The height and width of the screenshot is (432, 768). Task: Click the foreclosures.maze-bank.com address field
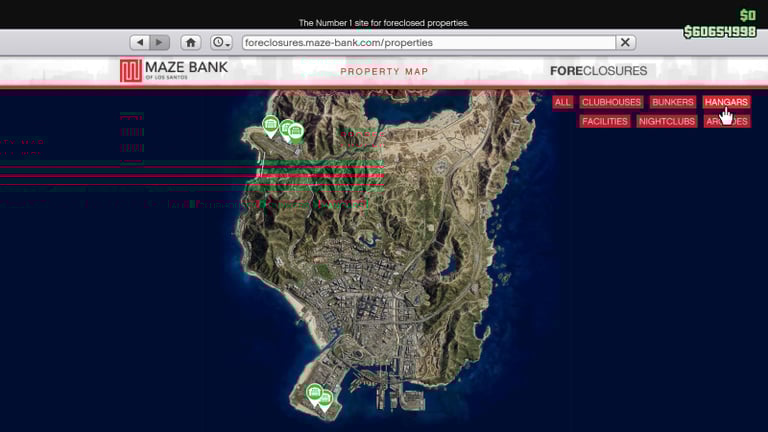(x=429, y=43)
